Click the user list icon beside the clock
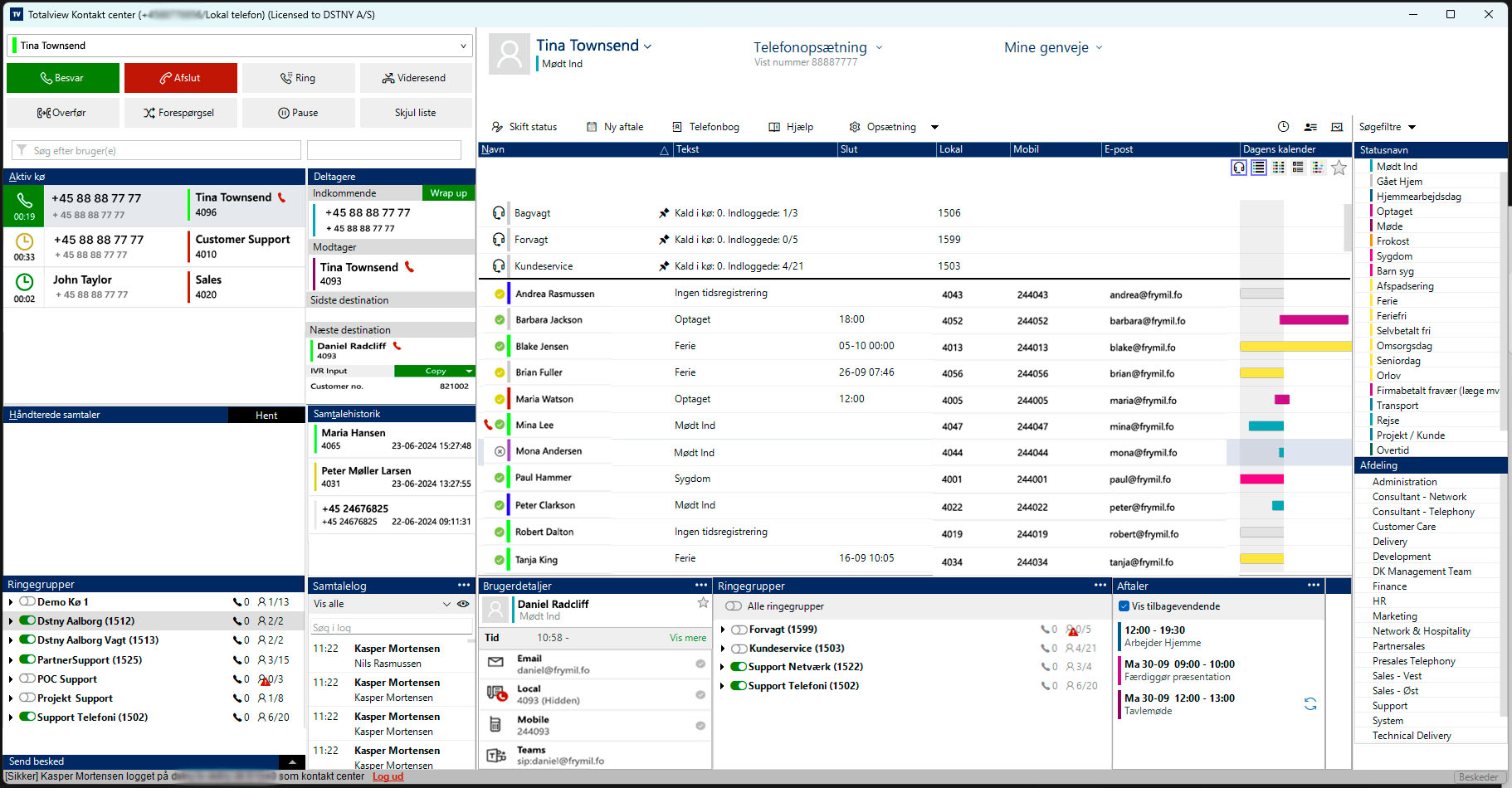Image resolution: width=1512 pixels, height=788 pixels. (1310, 127)
